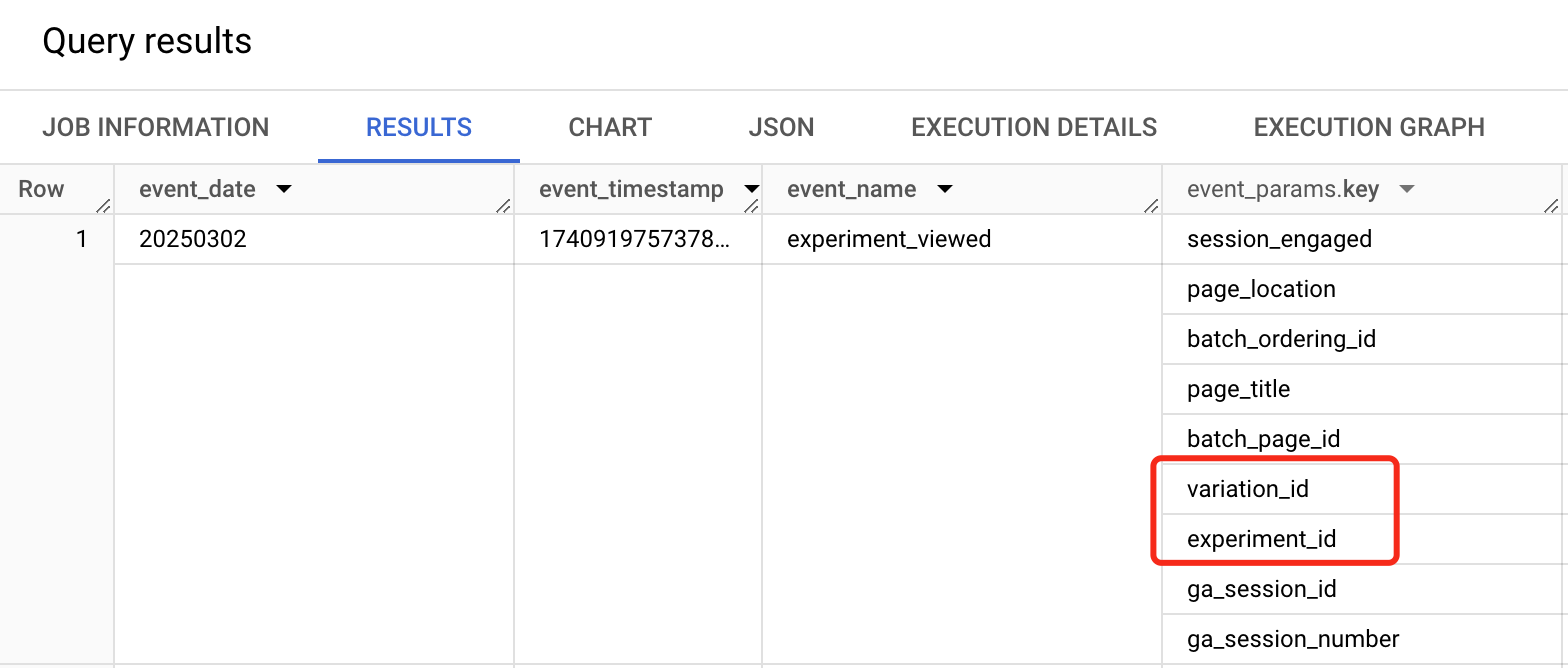Click the Row column resize handle
Image resolution: width=1568 pixels, height=668 pixels.
coord(103,206)
